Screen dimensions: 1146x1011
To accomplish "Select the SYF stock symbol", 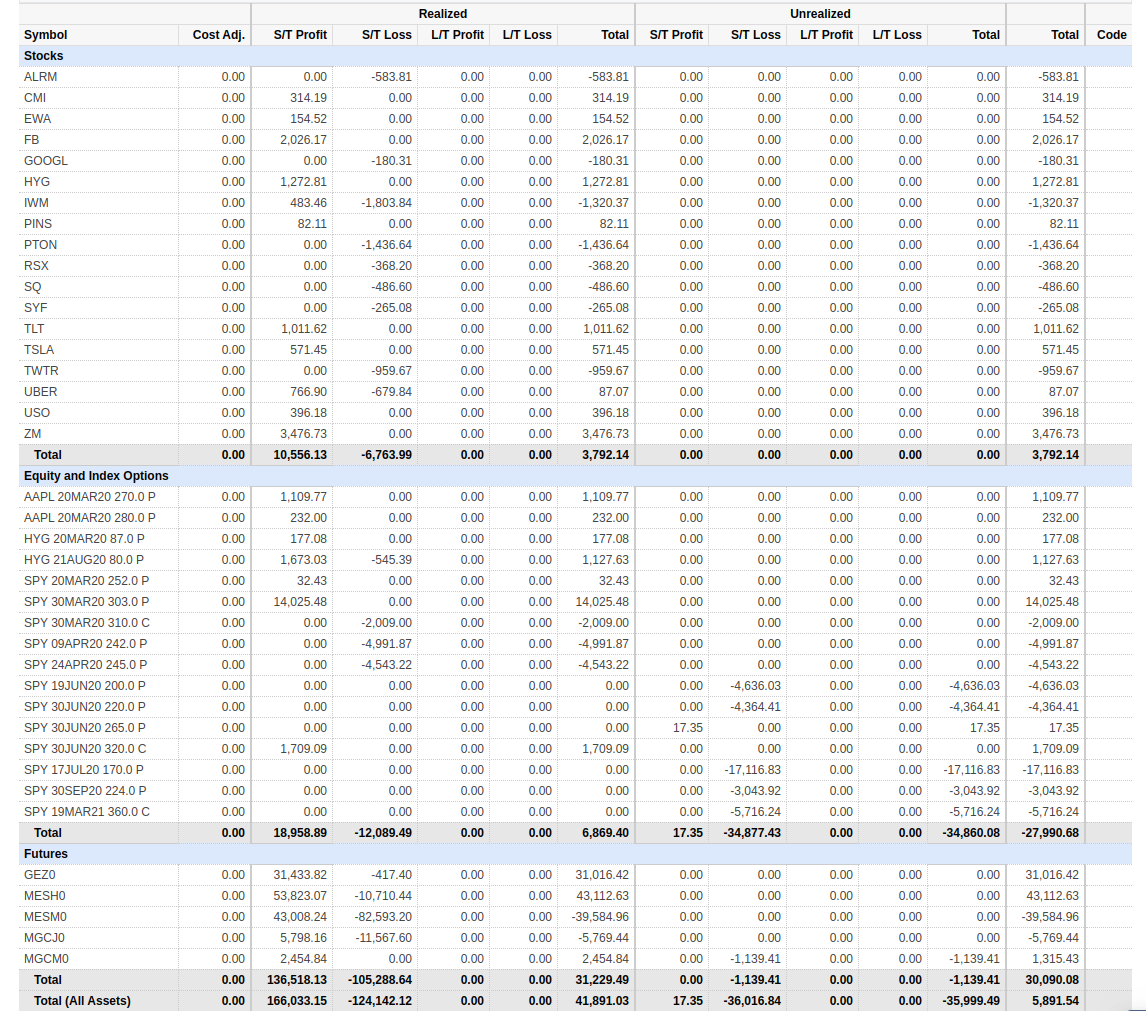I will pos(35,308).
